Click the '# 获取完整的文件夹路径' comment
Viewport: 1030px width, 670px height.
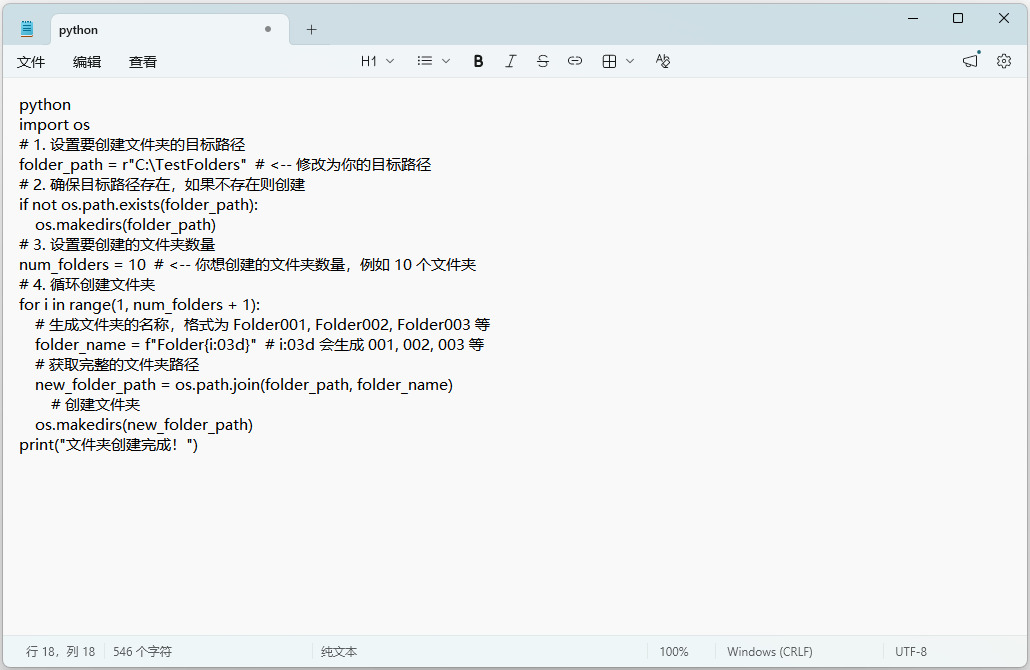tap(117, 365)
